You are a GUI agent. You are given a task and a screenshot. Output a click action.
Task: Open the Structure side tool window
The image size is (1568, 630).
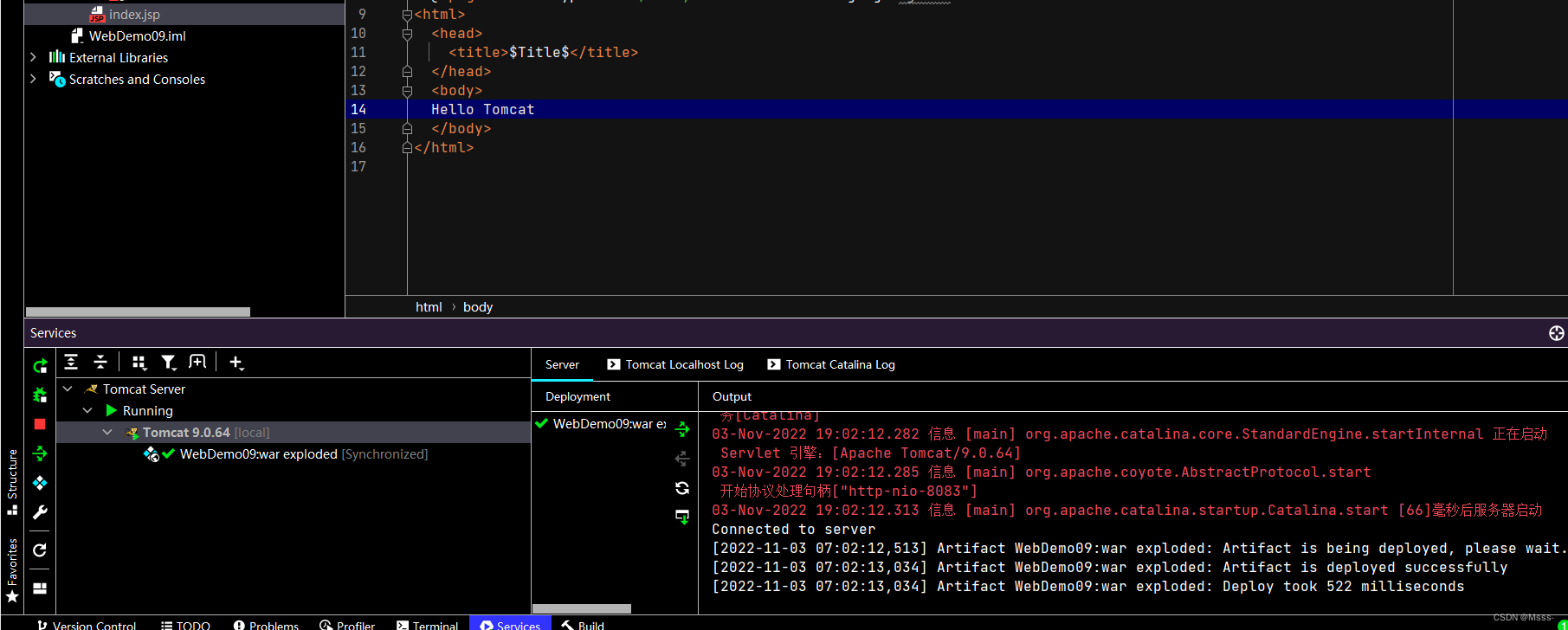(12, 481)
